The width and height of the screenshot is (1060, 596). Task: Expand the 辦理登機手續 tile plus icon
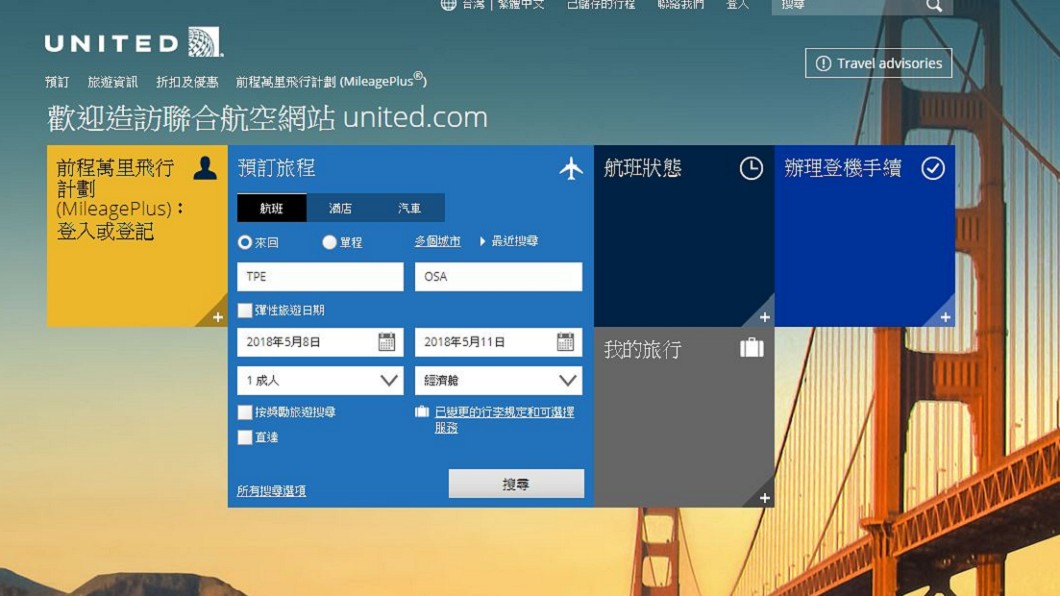(945, 317)
